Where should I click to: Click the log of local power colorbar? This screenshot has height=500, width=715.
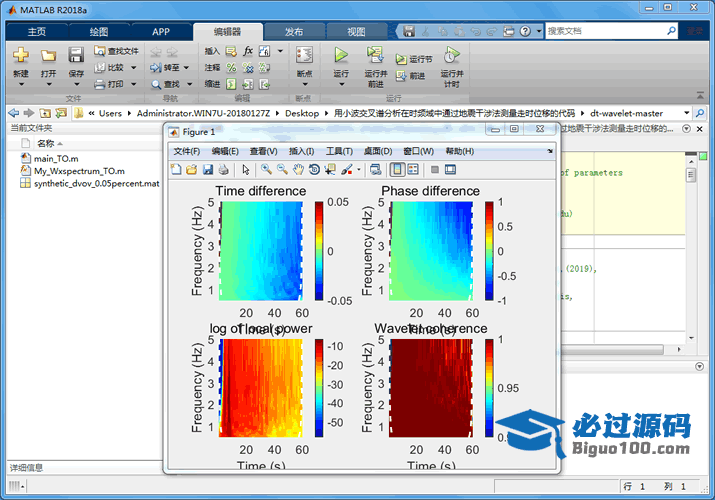pyautogui.click(x=319, y=388)
